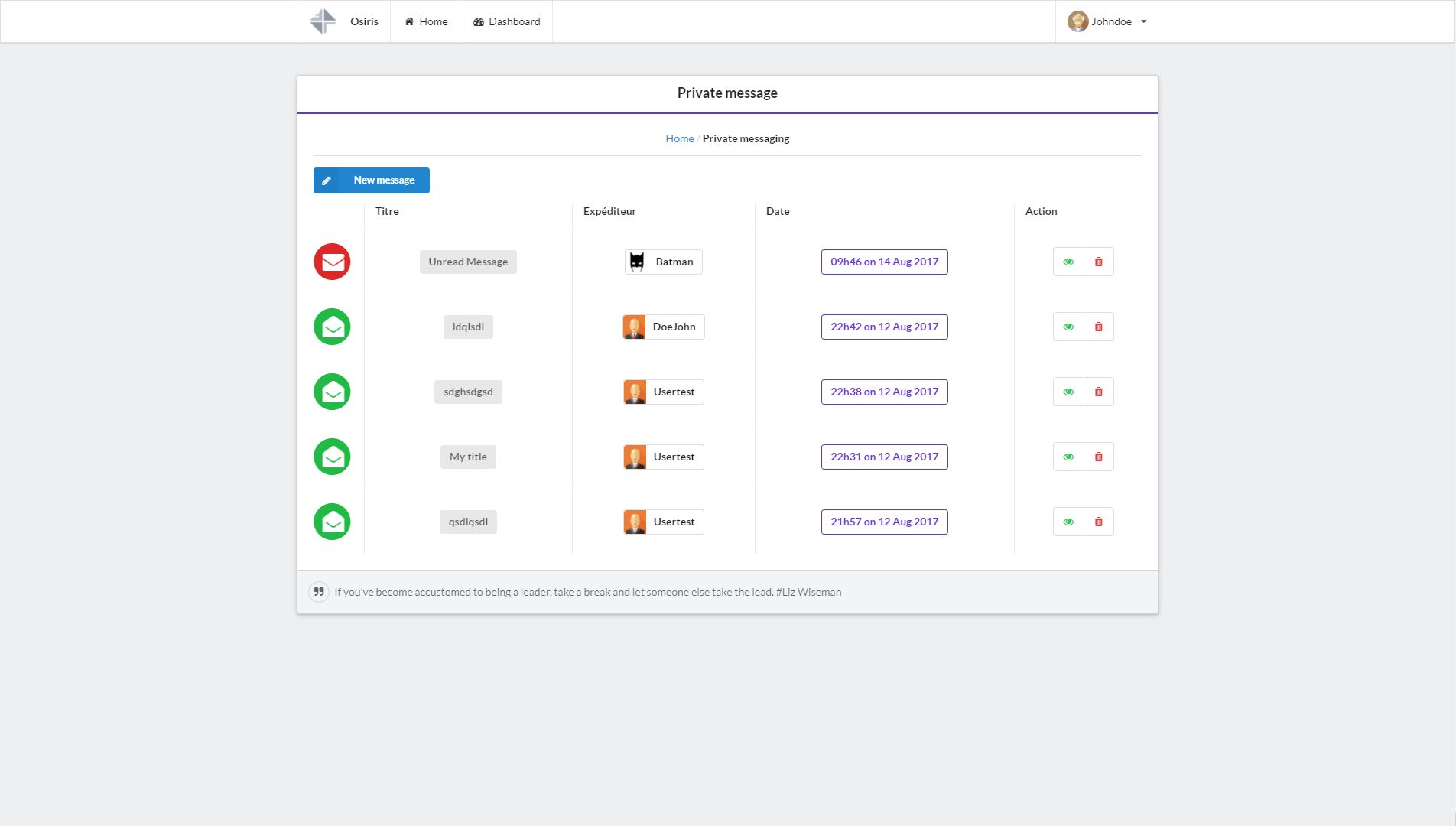Image resolution: width=1456 pixels, height=826 pixels.
Task: Click the Batman sender badge
Action: coord(663,262)
